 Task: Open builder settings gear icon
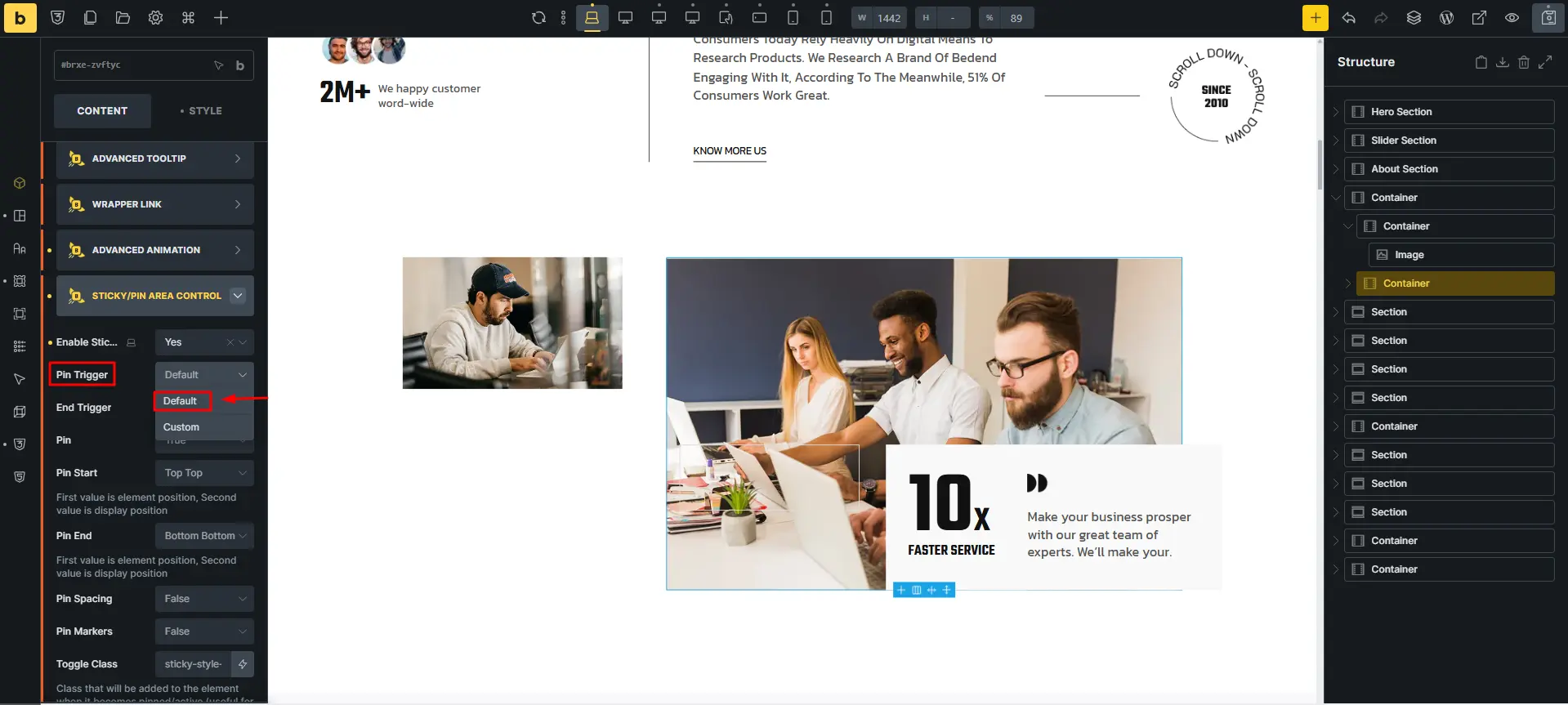(x=155, y=18)
